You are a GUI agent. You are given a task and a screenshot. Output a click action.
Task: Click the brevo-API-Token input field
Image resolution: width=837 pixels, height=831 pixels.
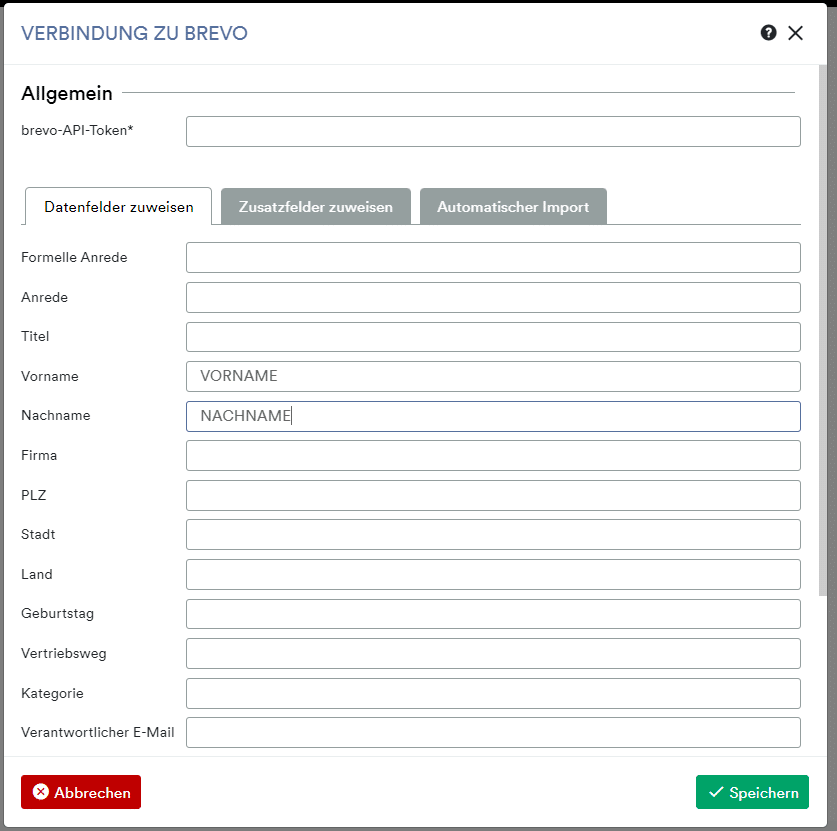tap(493, 131)
